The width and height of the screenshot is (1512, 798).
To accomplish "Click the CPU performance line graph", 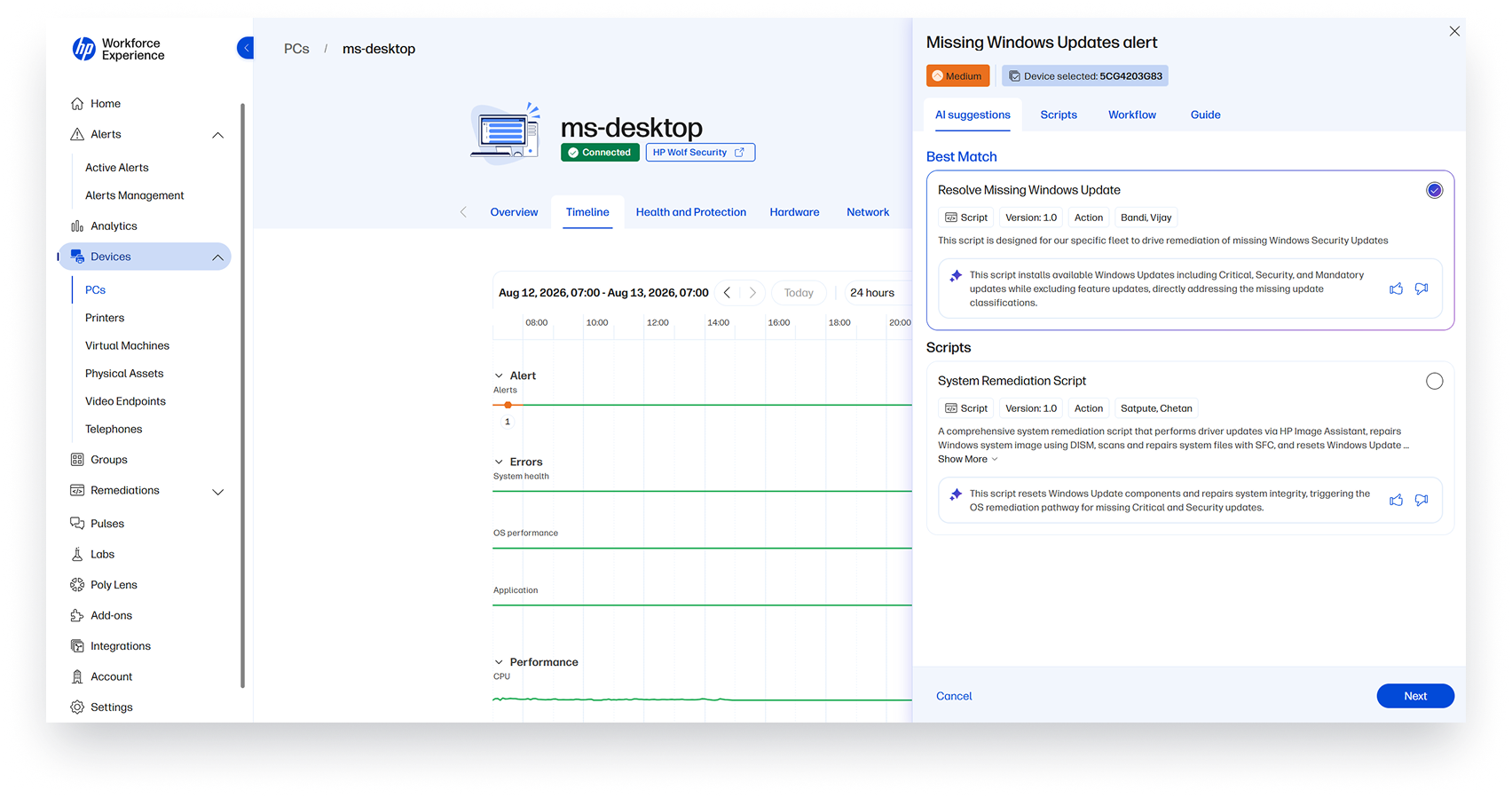I will 702,699.
